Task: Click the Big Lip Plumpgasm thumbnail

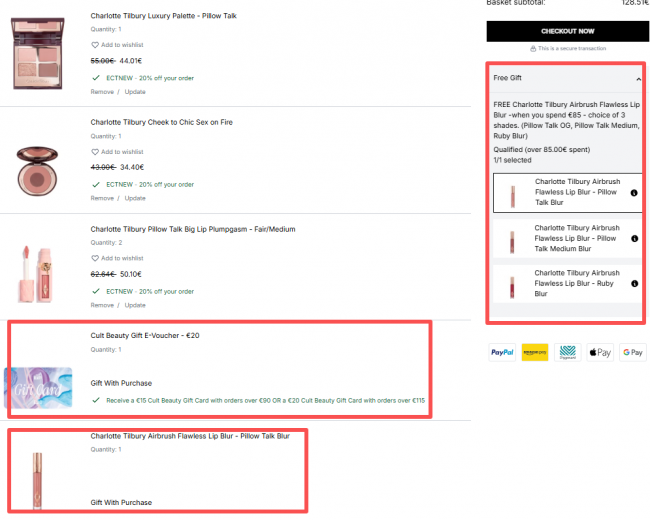Action: pos(36,274)
